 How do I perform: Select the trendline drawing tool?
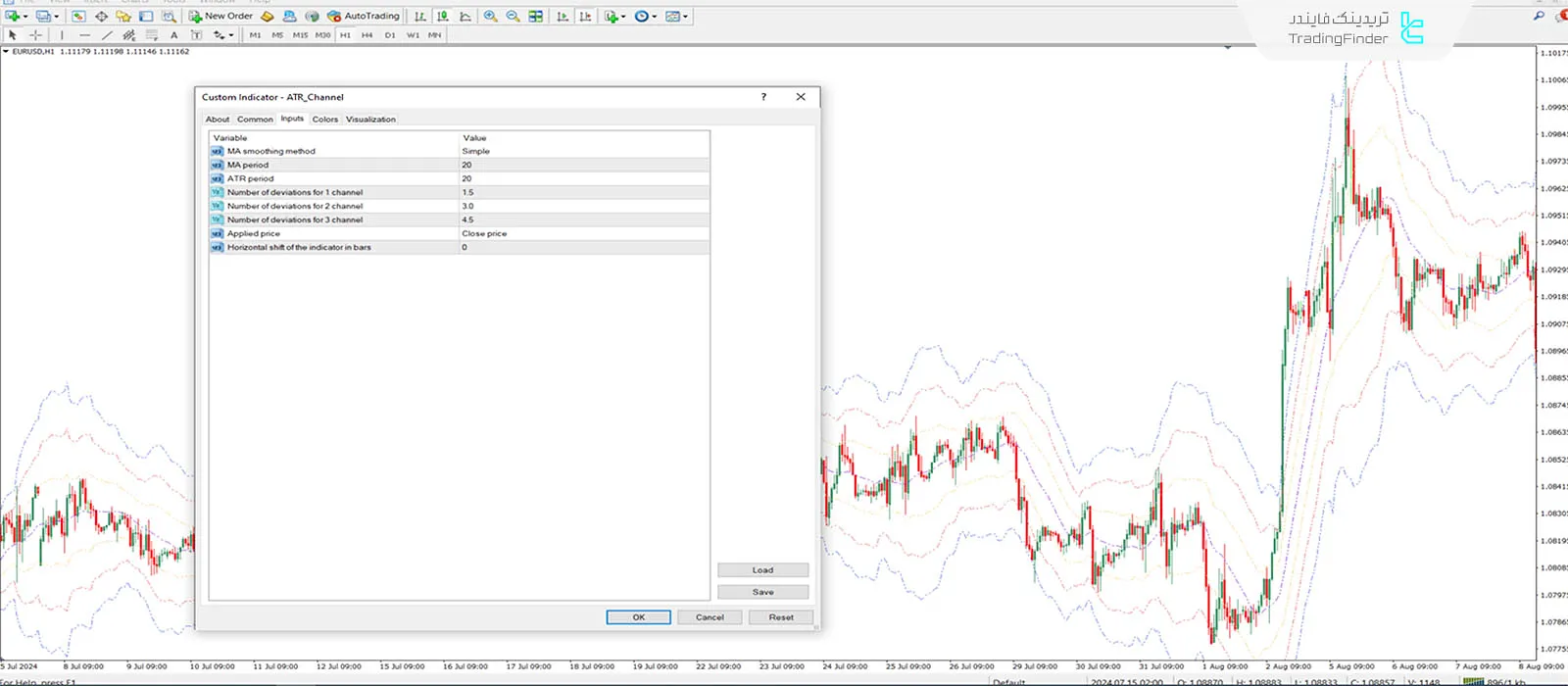[107, 35]
